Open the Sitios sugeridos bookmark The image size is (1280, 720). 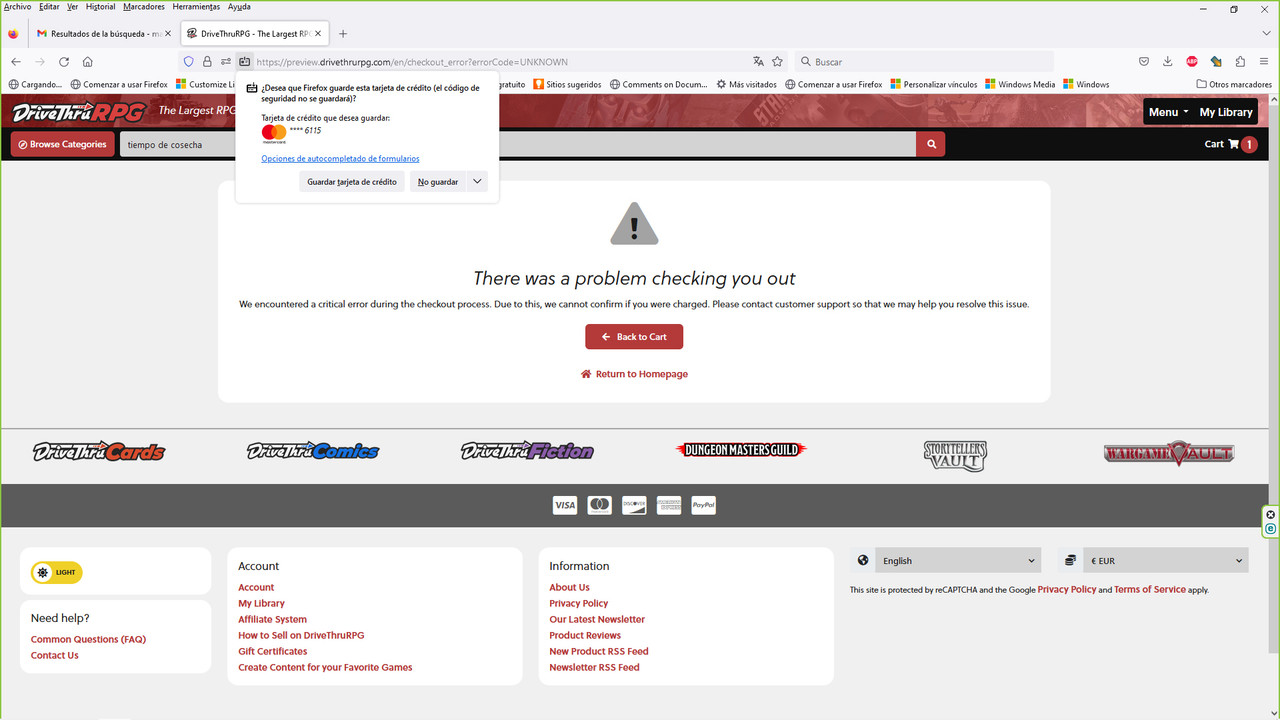[x=567, y=84]
